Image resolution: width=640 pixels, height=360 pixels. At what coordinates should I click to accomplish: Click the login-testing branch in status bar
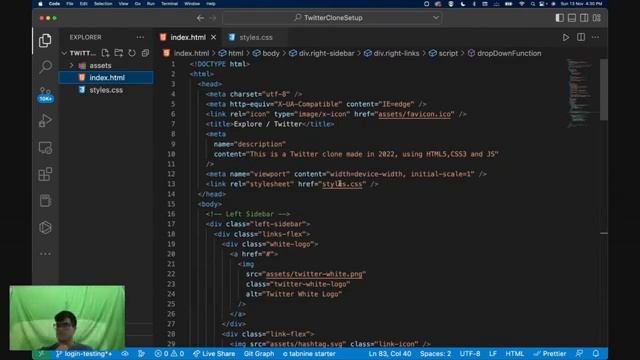[84, 353]
